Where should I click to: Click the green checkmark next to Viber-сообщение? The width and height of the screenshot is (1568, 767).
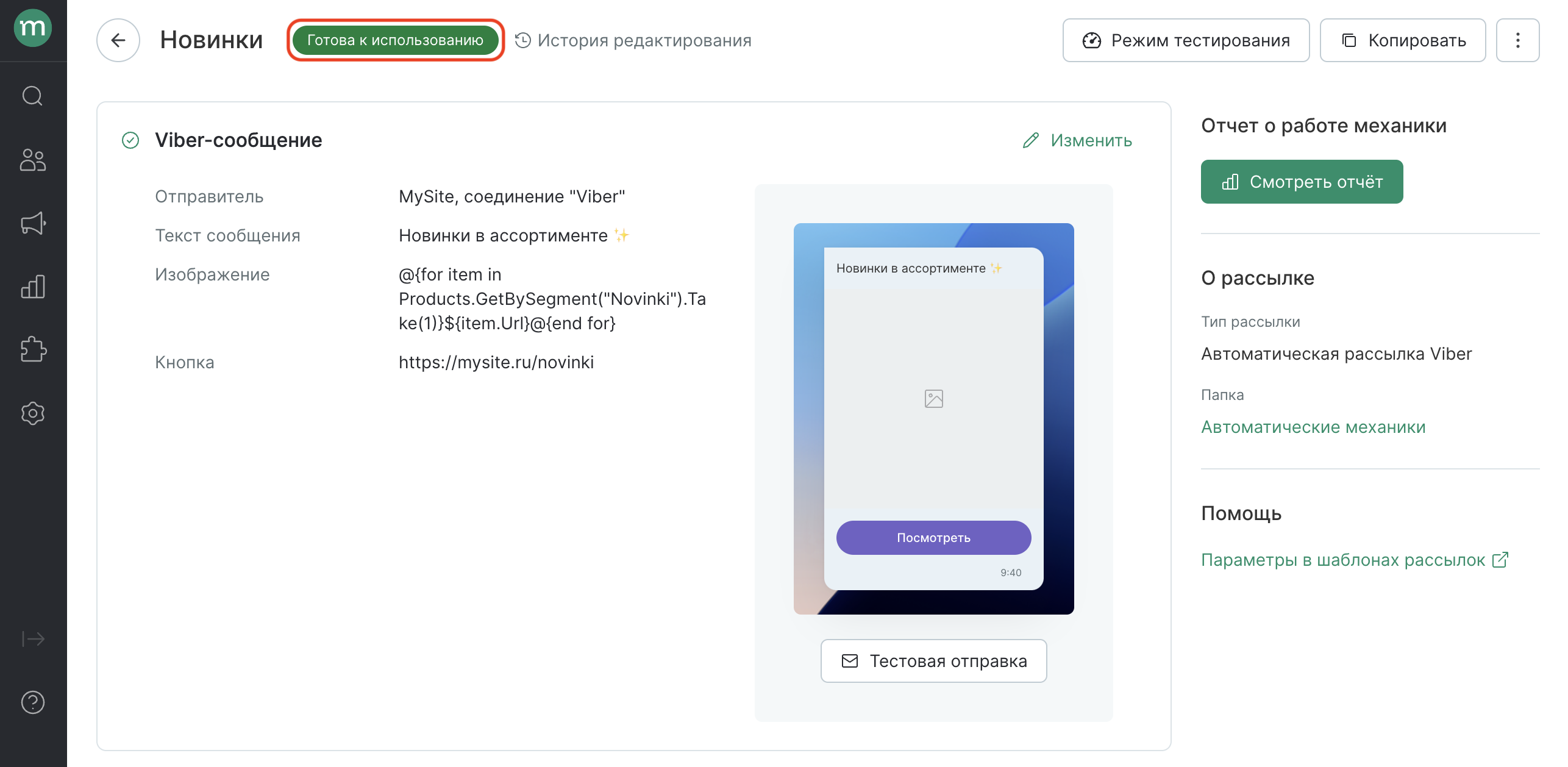point(130,140)
